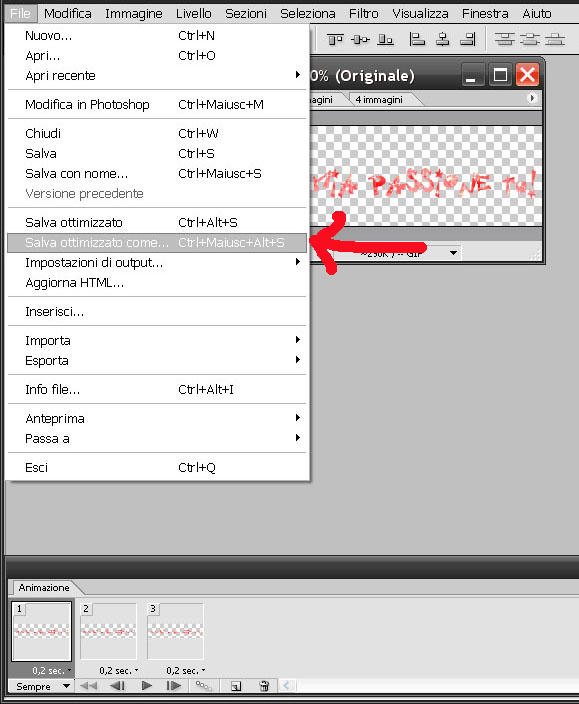
Task: Click align bottom edges icon
Action: 385,40
